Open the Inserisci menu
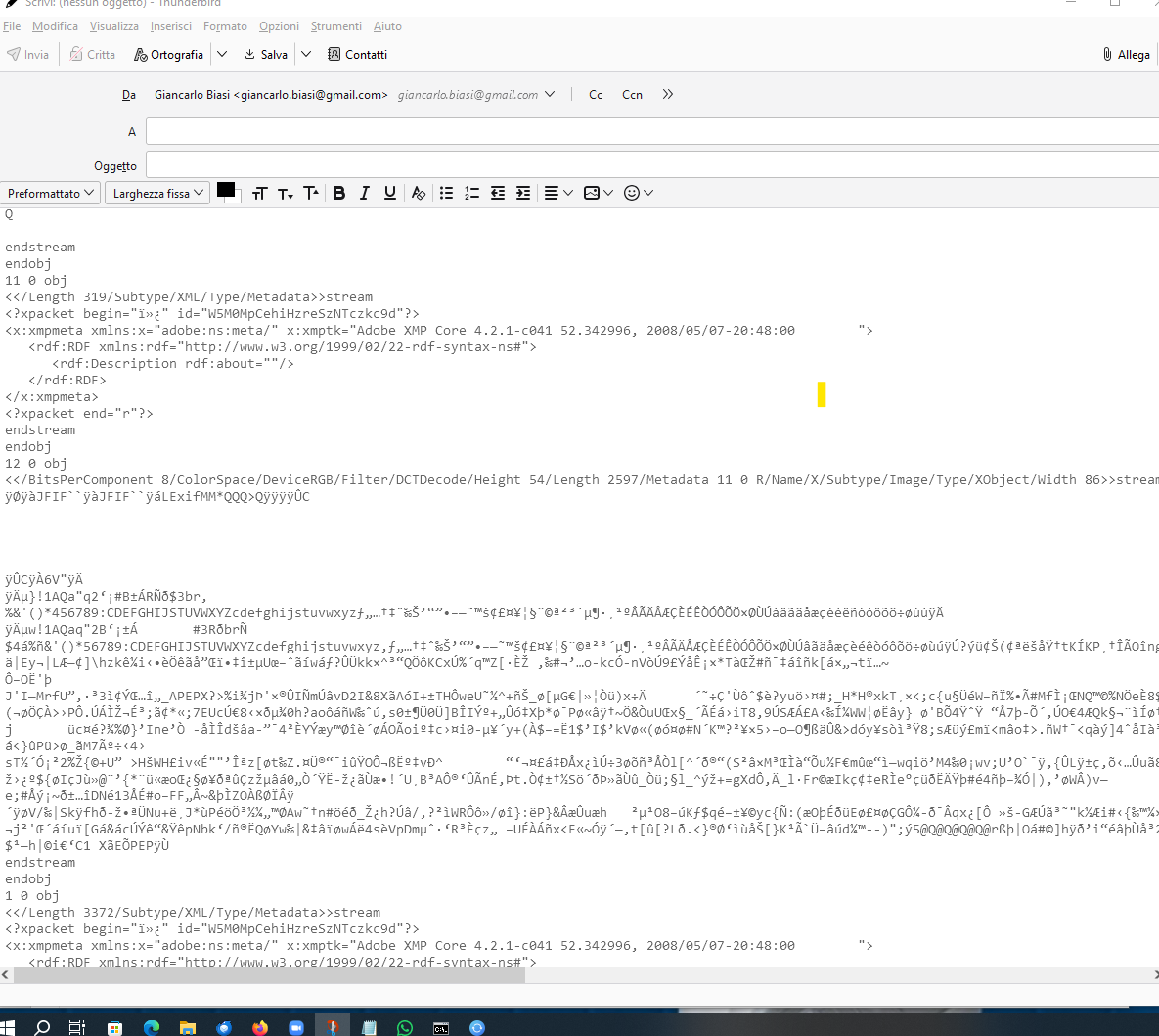Viewport: 1159px width, 1036px height. (171, 26)
